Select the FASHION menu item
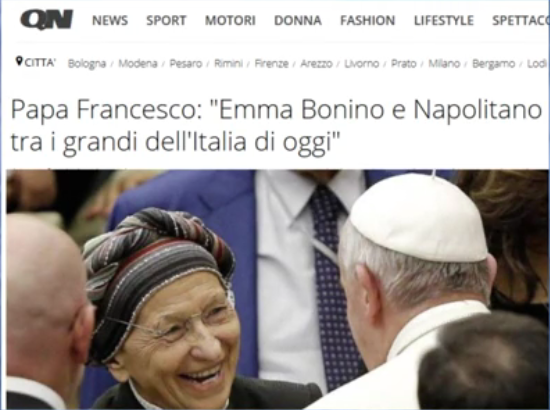Image resolution: width=550 pixels, height=410 pixels. 368,21
